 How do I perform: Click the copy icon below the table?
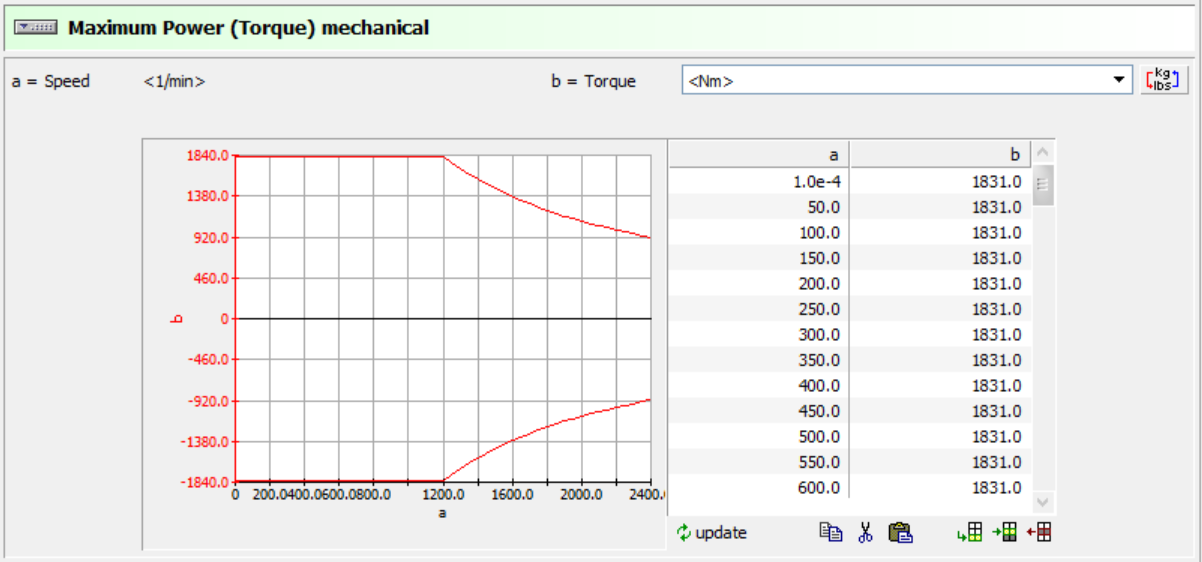tap(830, 533)
